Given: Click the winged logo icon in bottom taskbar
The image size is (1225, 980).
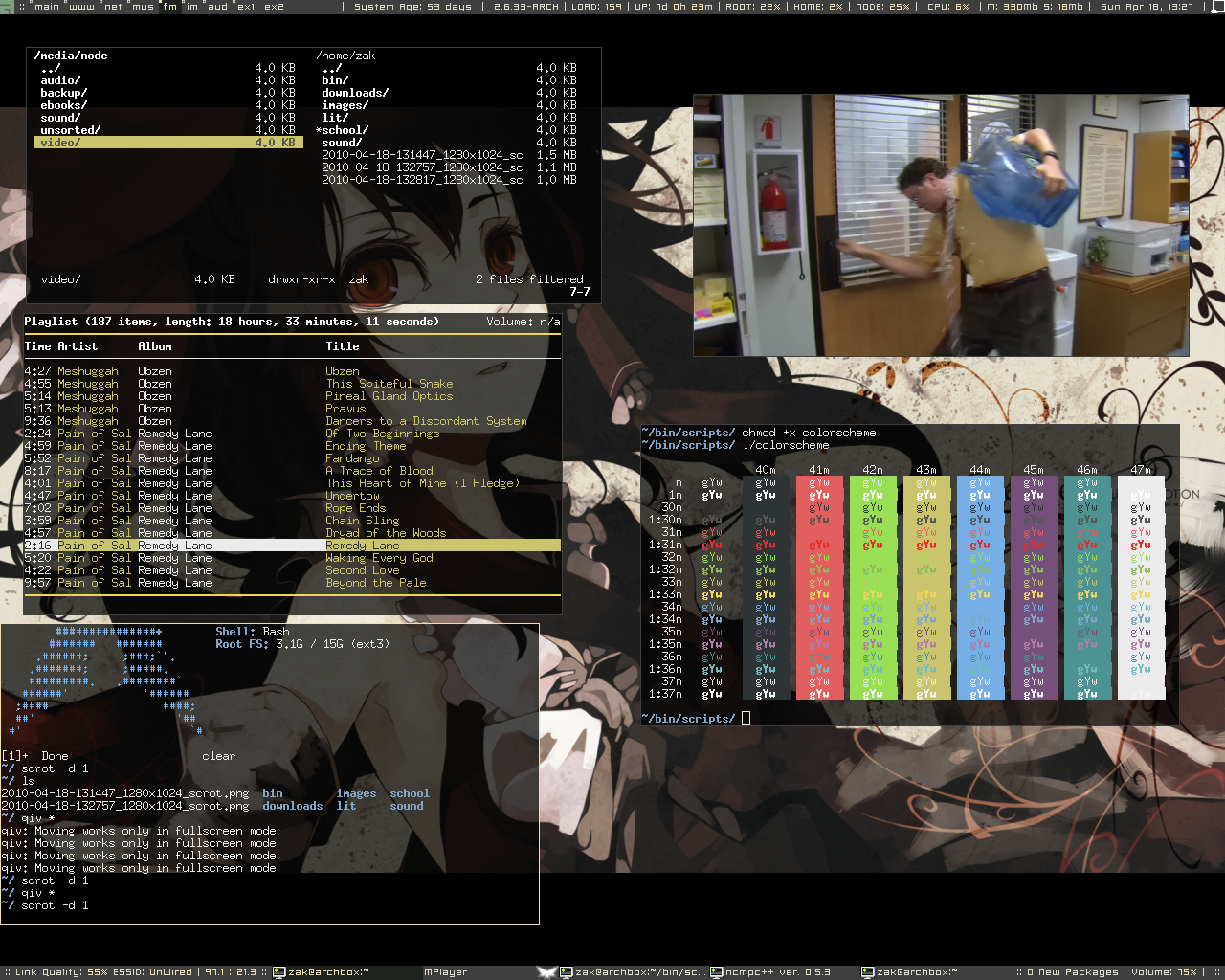Looking at the screenshot, I should [x=546, y=972].
